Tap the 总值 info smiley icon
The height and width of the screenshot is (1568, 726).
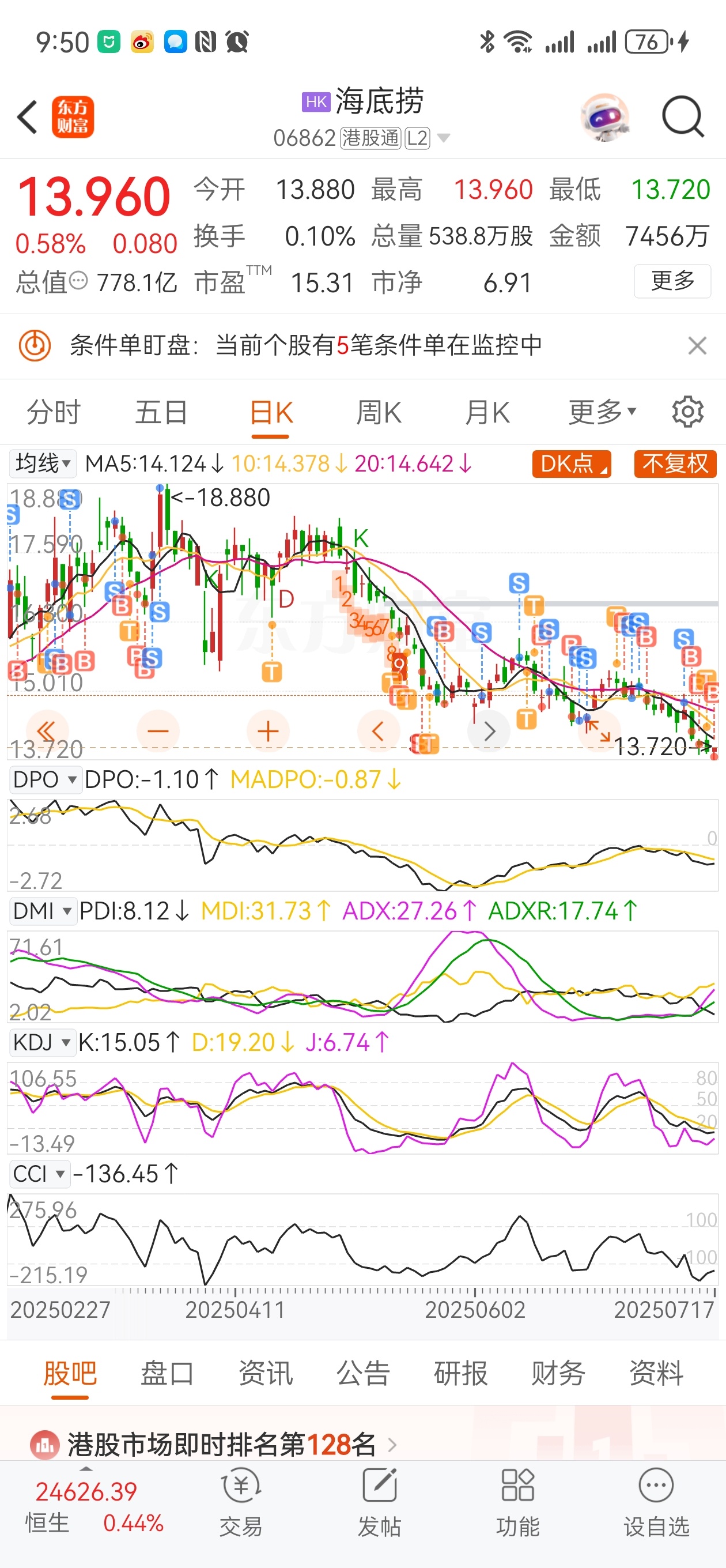(78, 281)
